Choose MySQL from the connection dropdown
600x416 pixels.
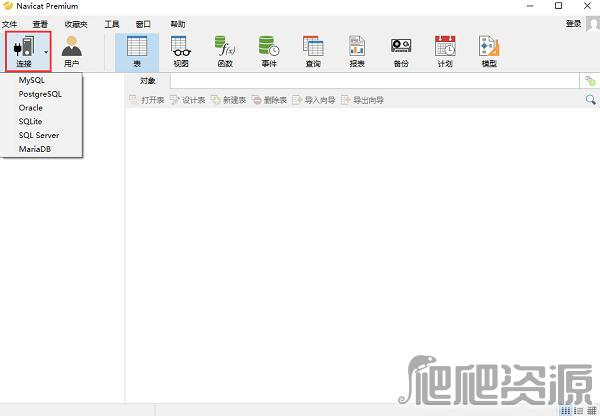[33, 79]
